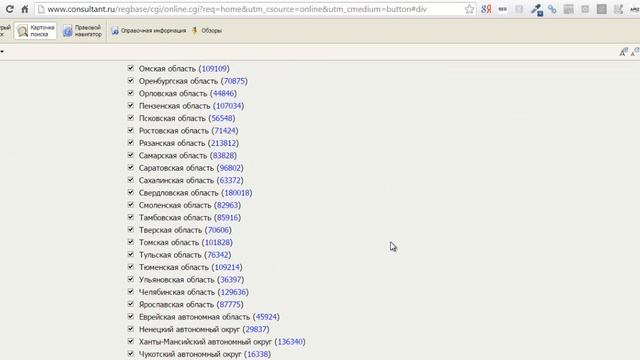This screenshot has width=640, height=360.
Task: Uncheck Омская область checkbox
Action: click(x=131, y=68)
